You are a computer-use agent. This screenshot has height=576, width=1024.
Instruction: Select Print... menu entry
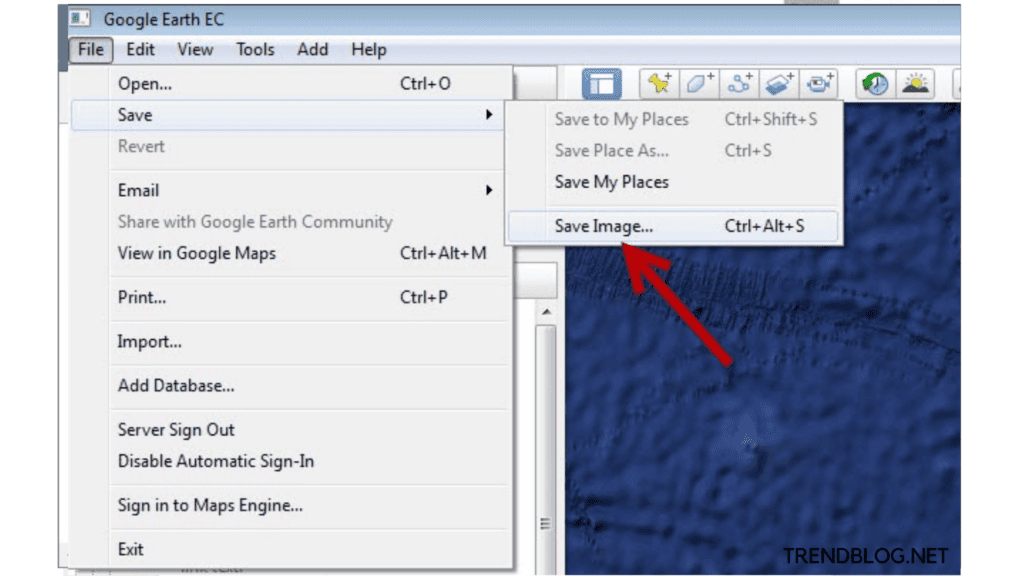287,297
